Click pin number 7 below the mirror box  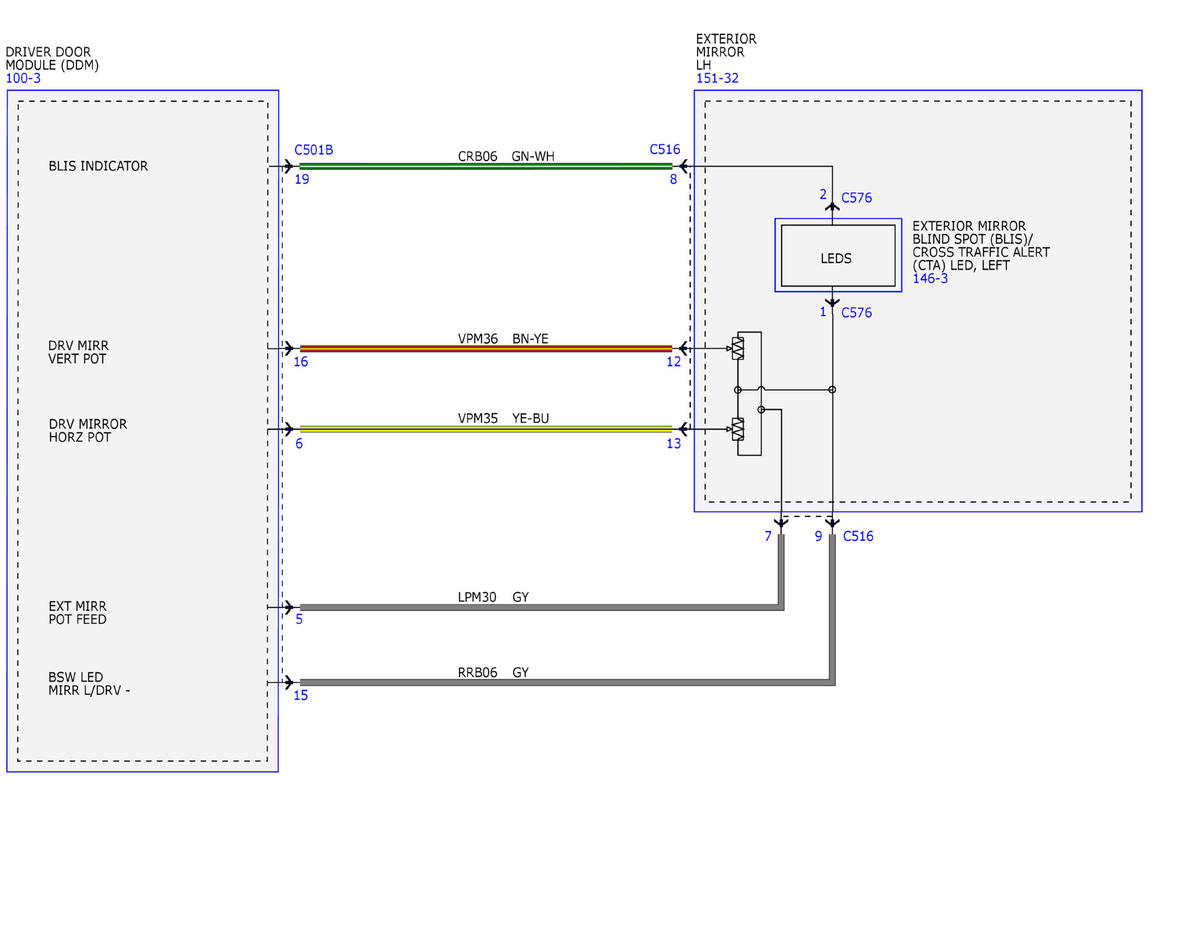pyautogui.click(x=768, y=536)
